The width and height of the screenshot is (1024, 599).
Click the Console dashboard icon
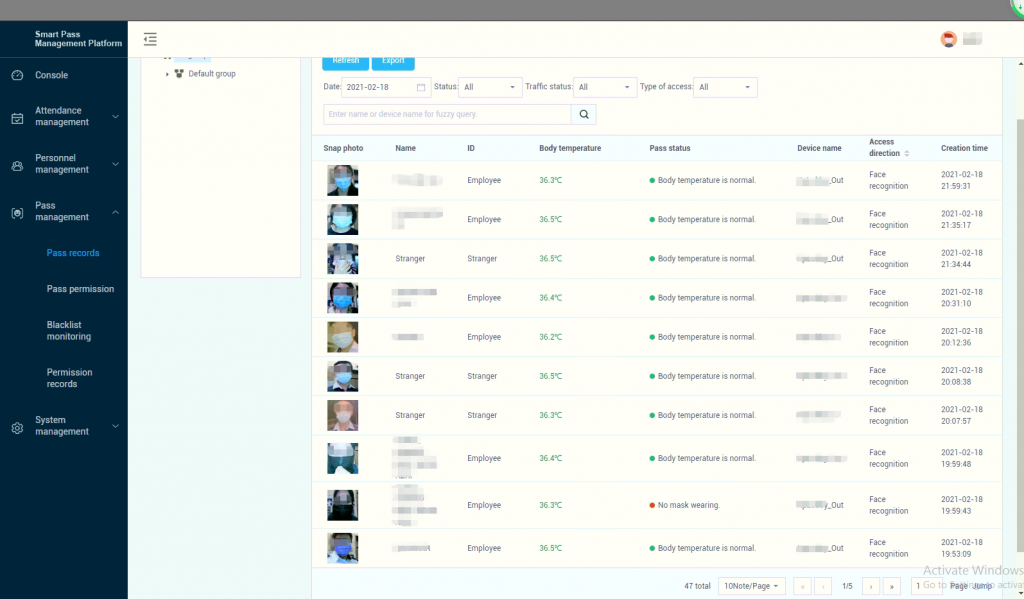[x=17, y=75]
